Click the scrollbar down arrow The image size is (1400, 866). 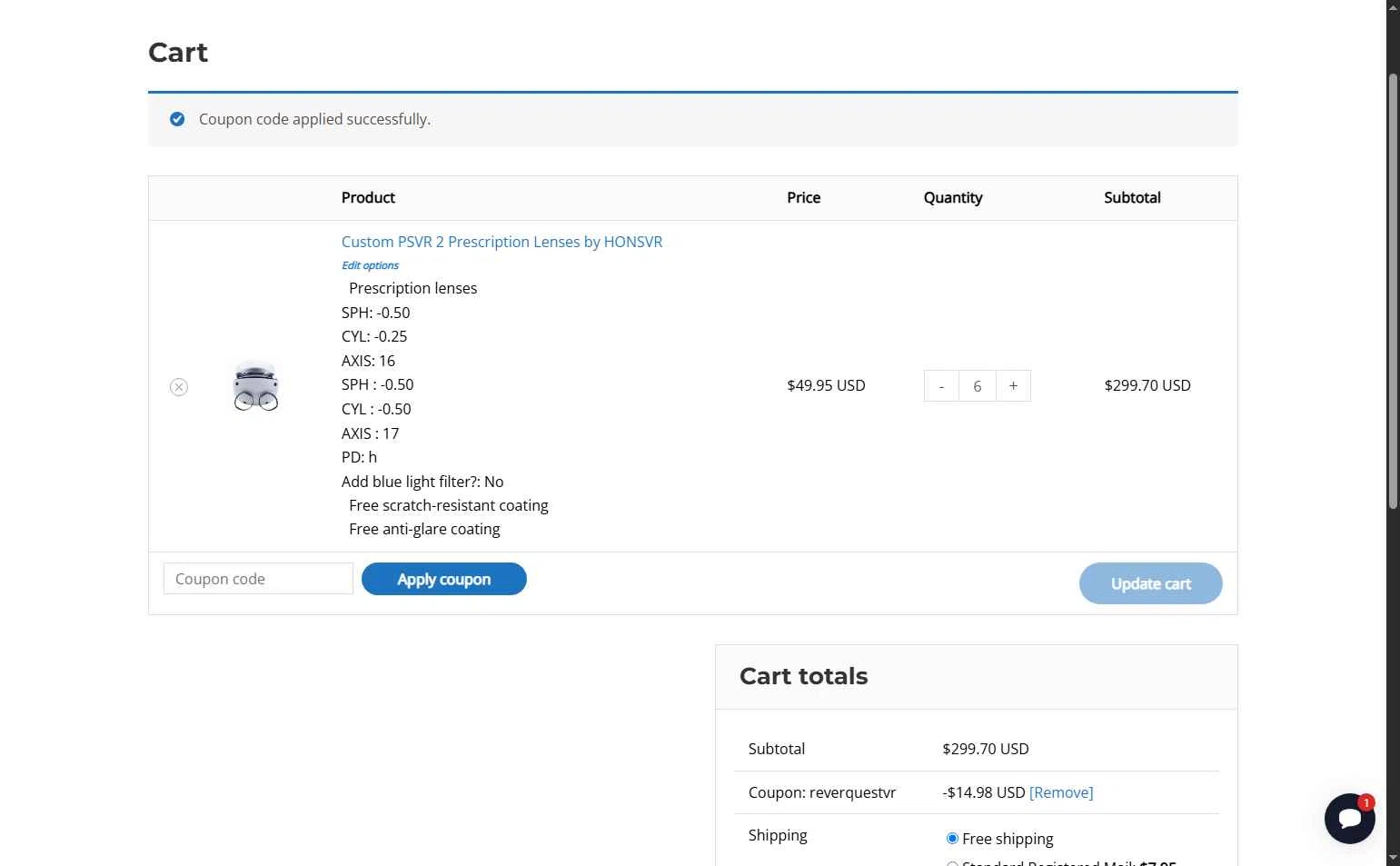pyautogui.click(x=1393, y=858)
